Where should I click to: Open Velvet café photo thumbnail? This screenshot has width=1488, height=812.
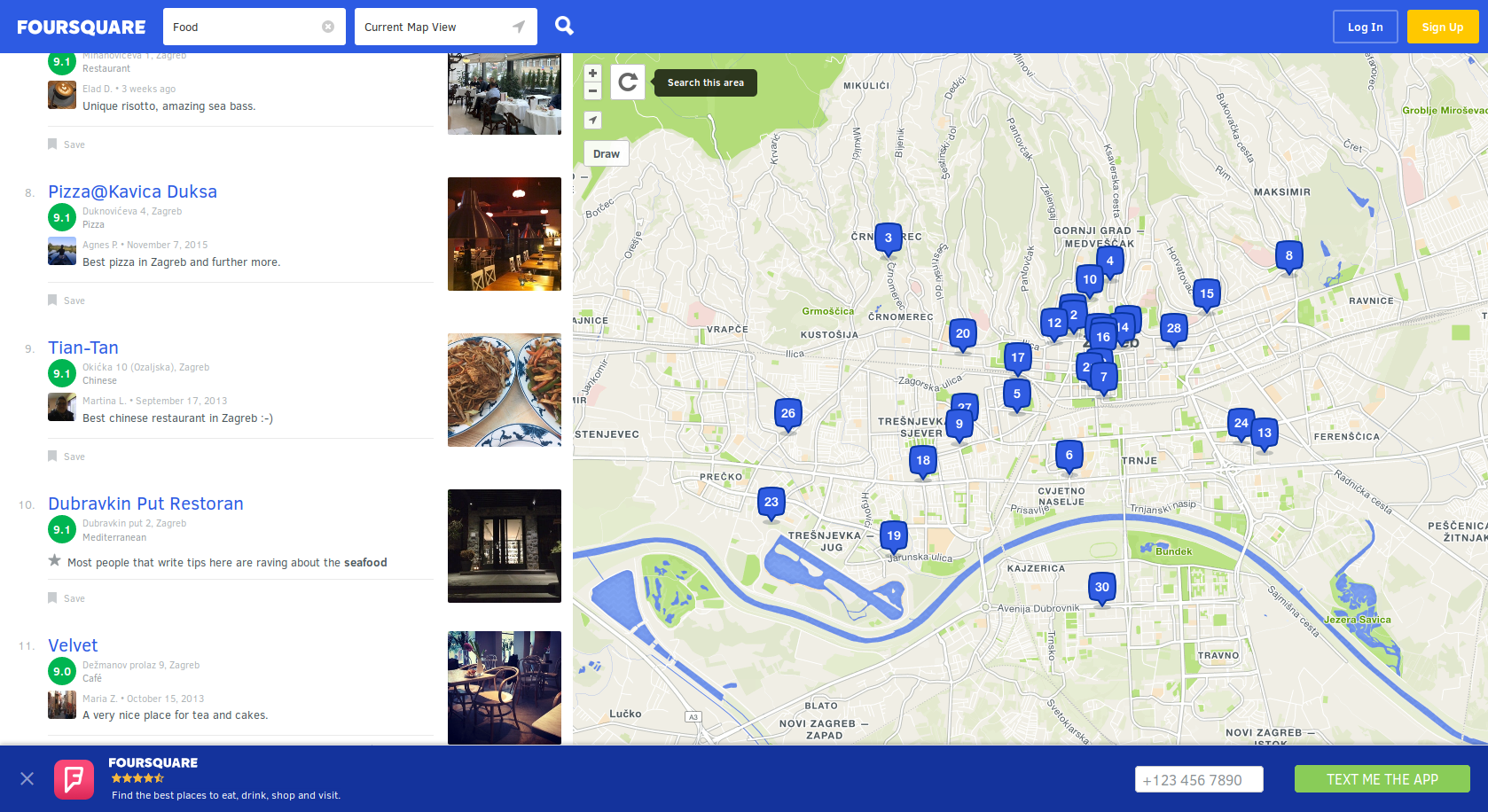pyautogui.click(x=505, y=688)
